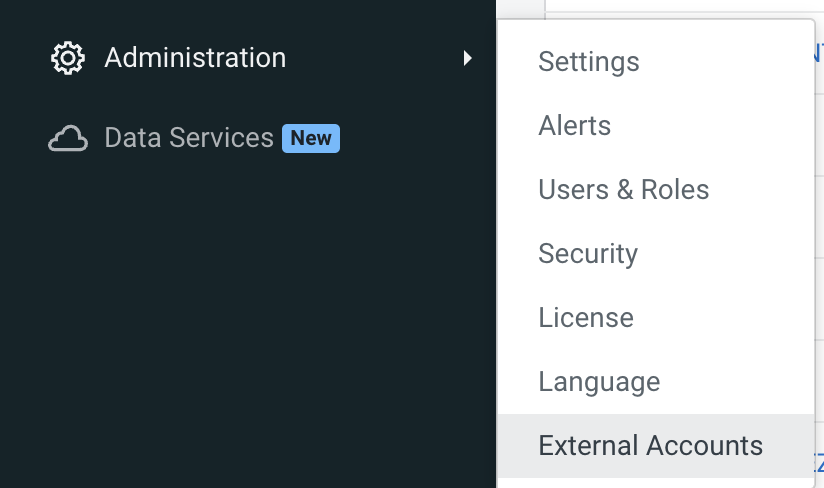The image size is (824, 488).
Task: Open the Data Services sidebar label
Action: pos(188,138)
